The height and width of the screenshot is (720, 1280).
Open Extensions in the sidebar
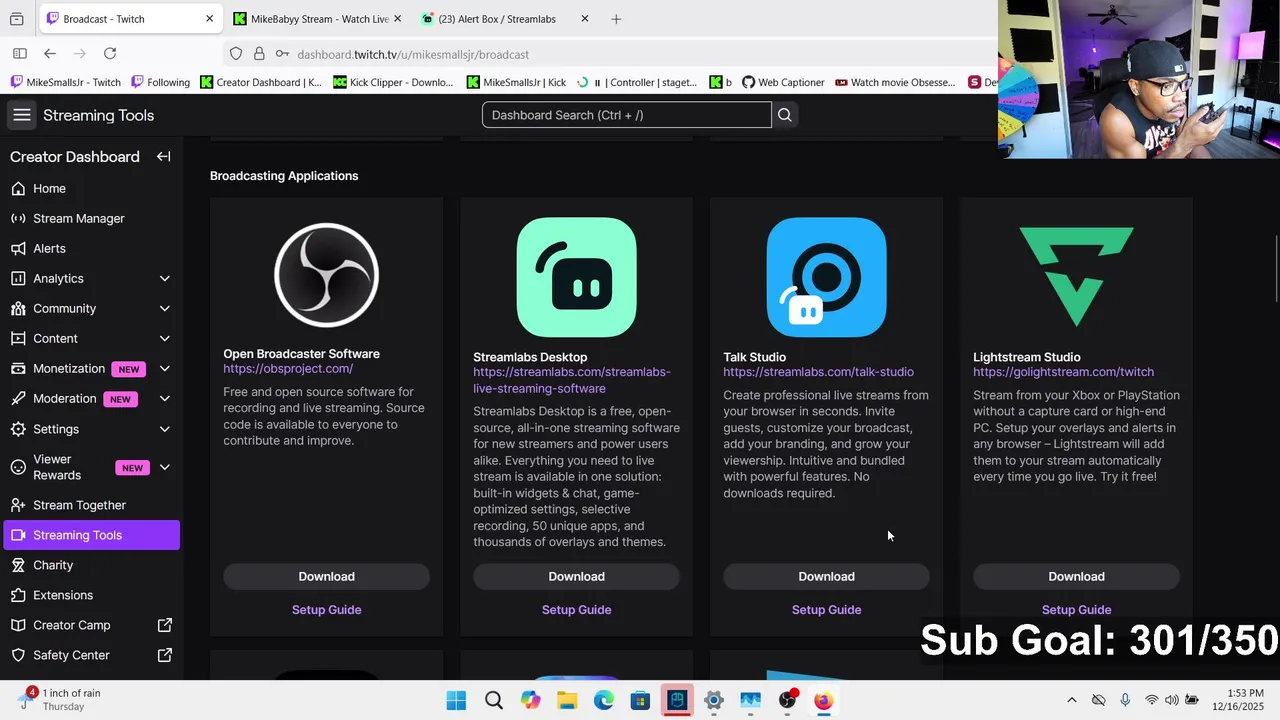[91, 595]
